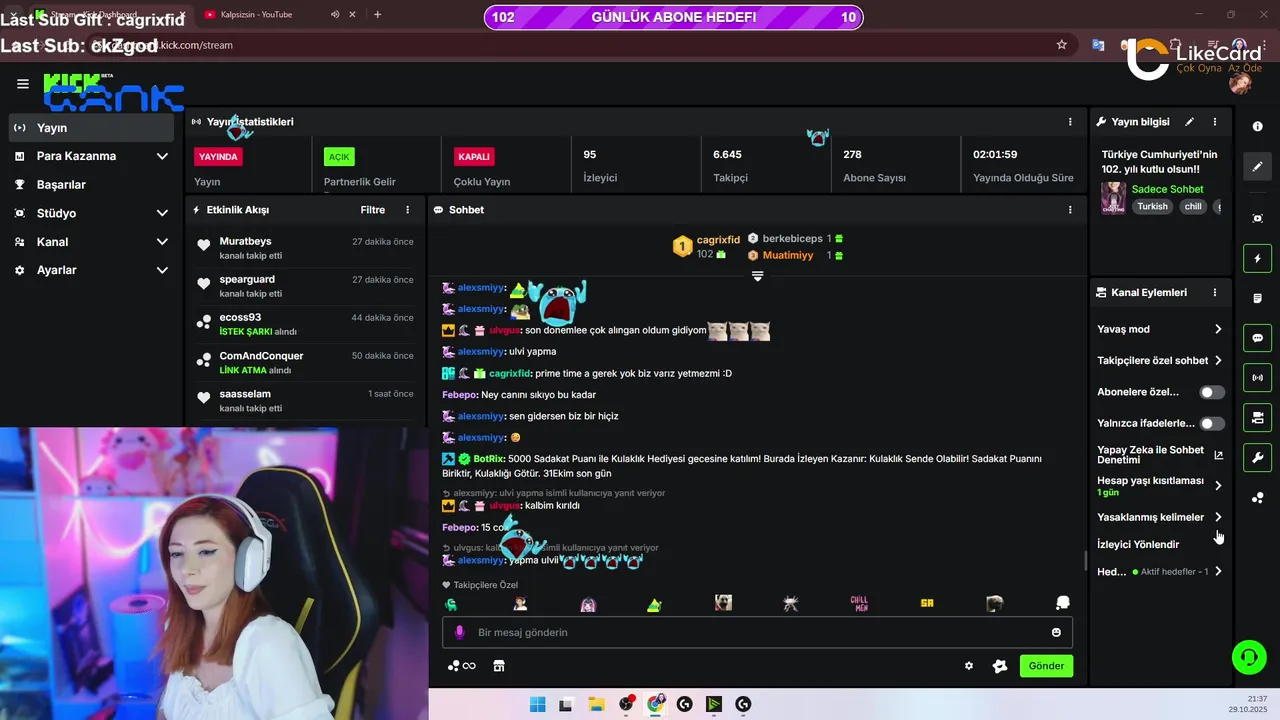Open Hesap yaşı kısıtlaması options

(x=1160, y=486)
